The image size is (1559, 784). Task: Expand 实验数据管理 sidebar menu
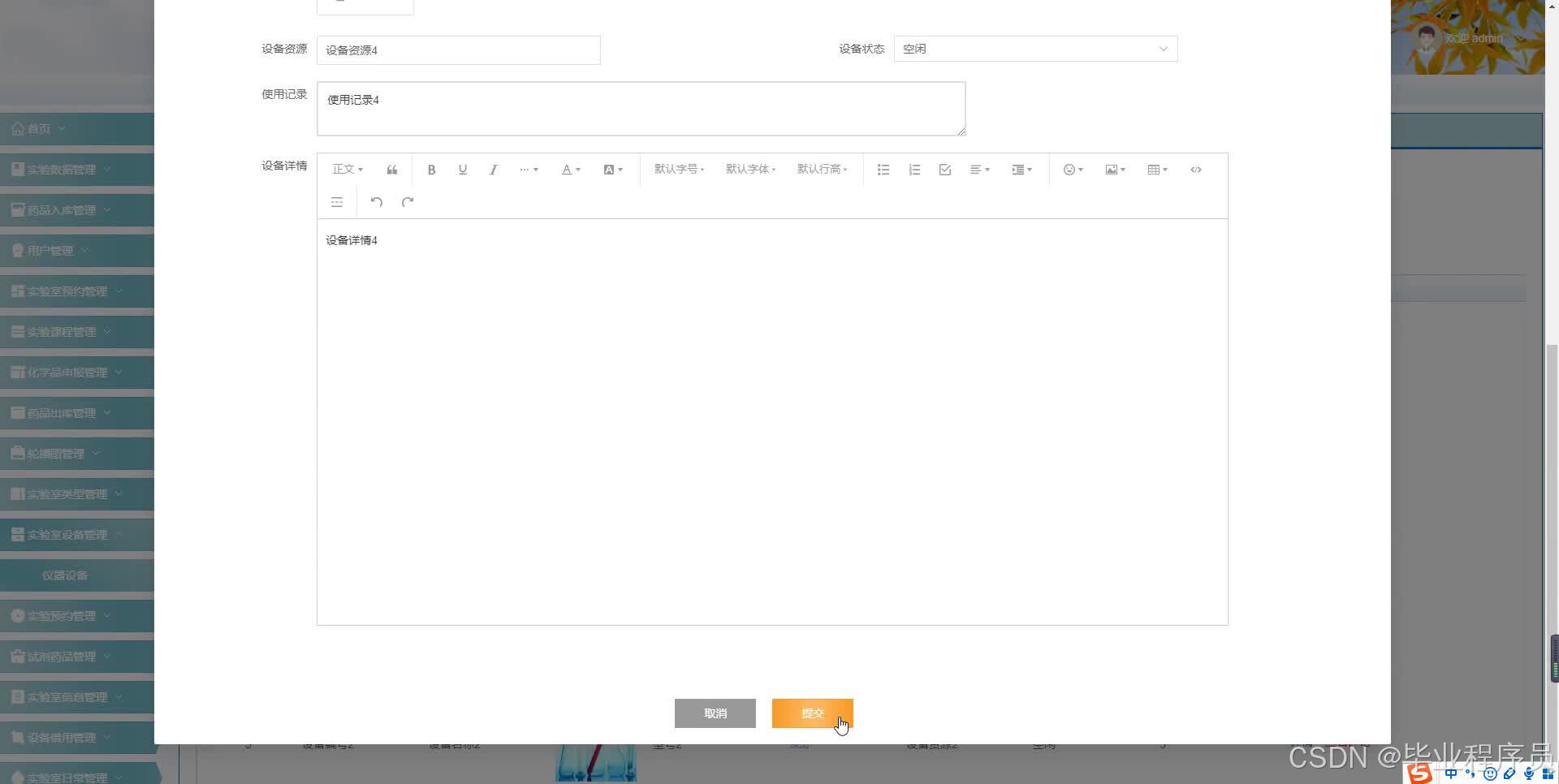click(x=77, y=170)
